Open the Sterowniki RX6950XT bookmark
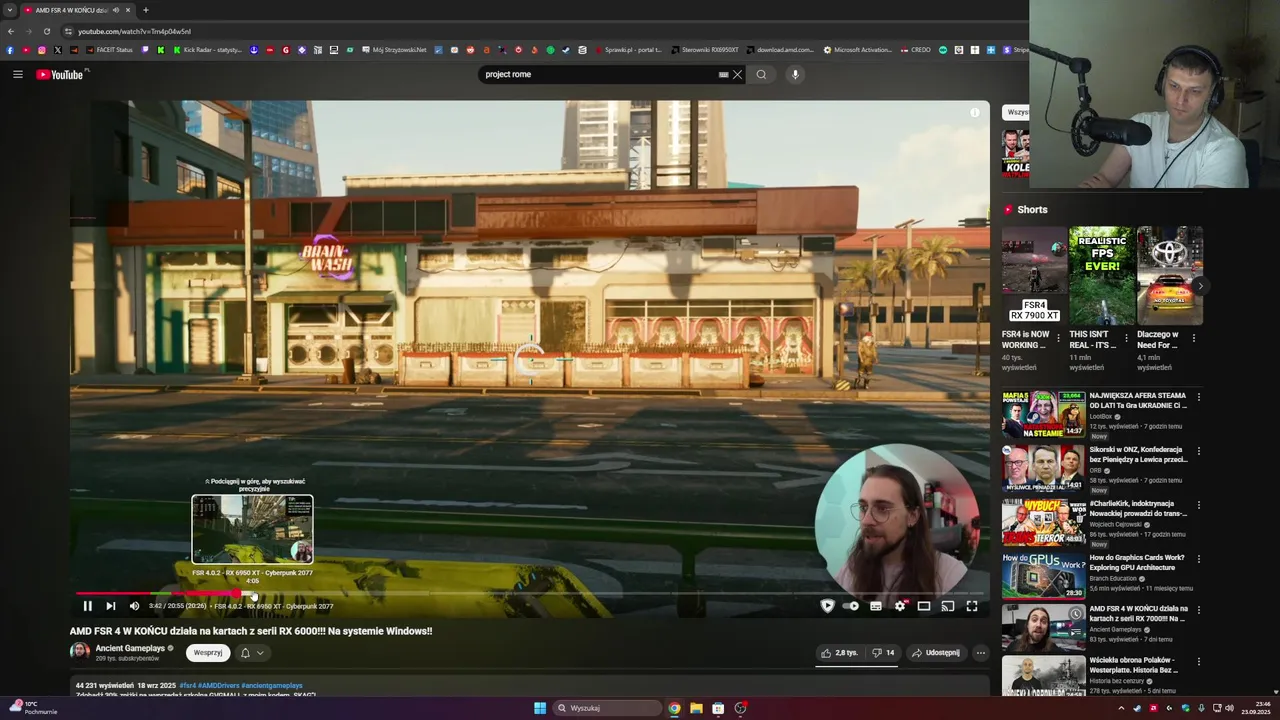Viewport: 1280px width, 720px height. [705, 49]
